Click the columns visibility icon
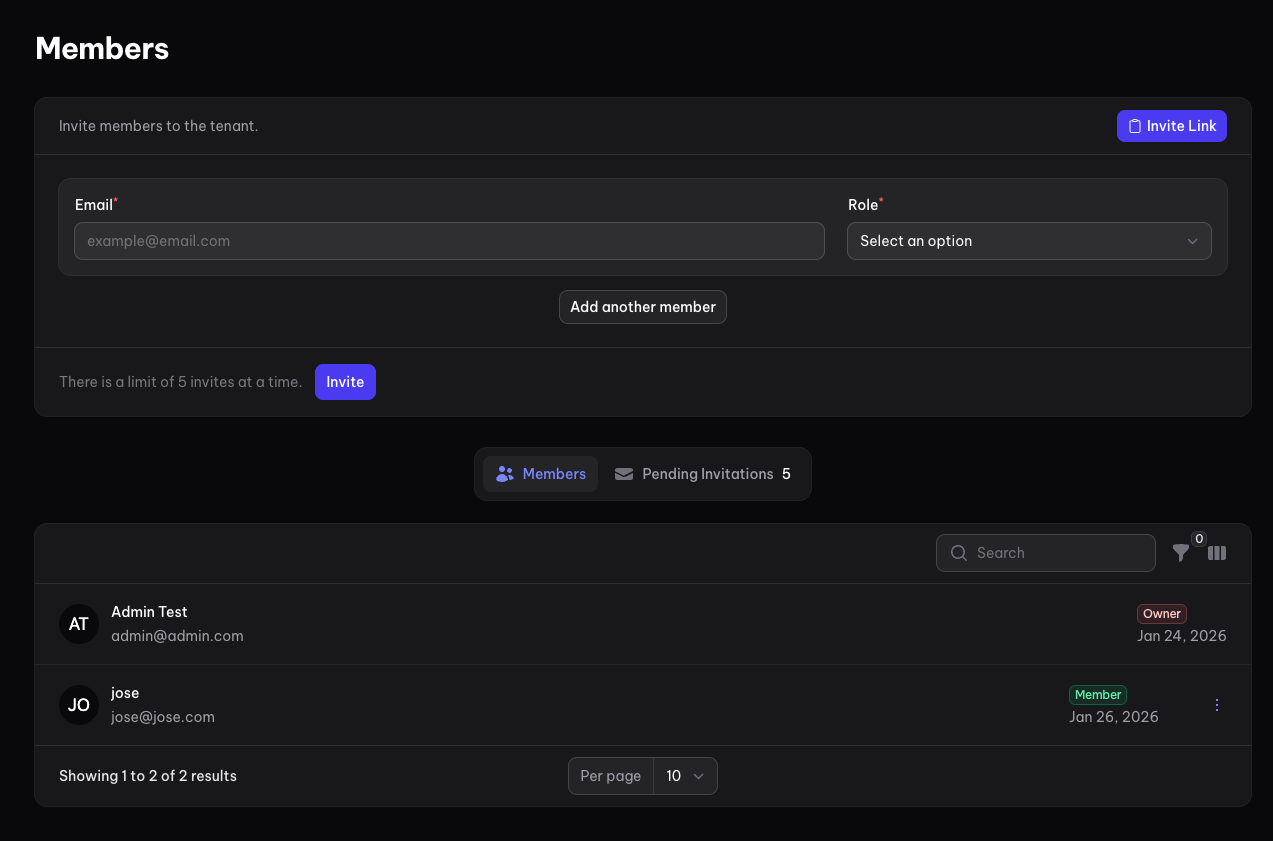This screenshot has width=1273, height=841. point(1217,553)
